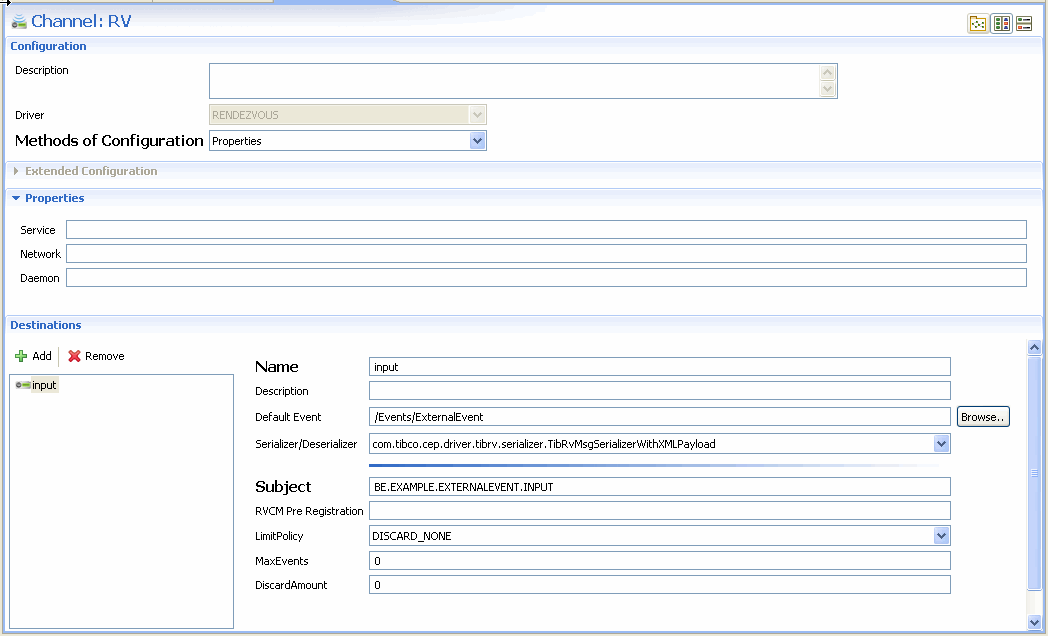Click the Description box scroll-up arrow
1048x636 pixels.
point(827,73)
